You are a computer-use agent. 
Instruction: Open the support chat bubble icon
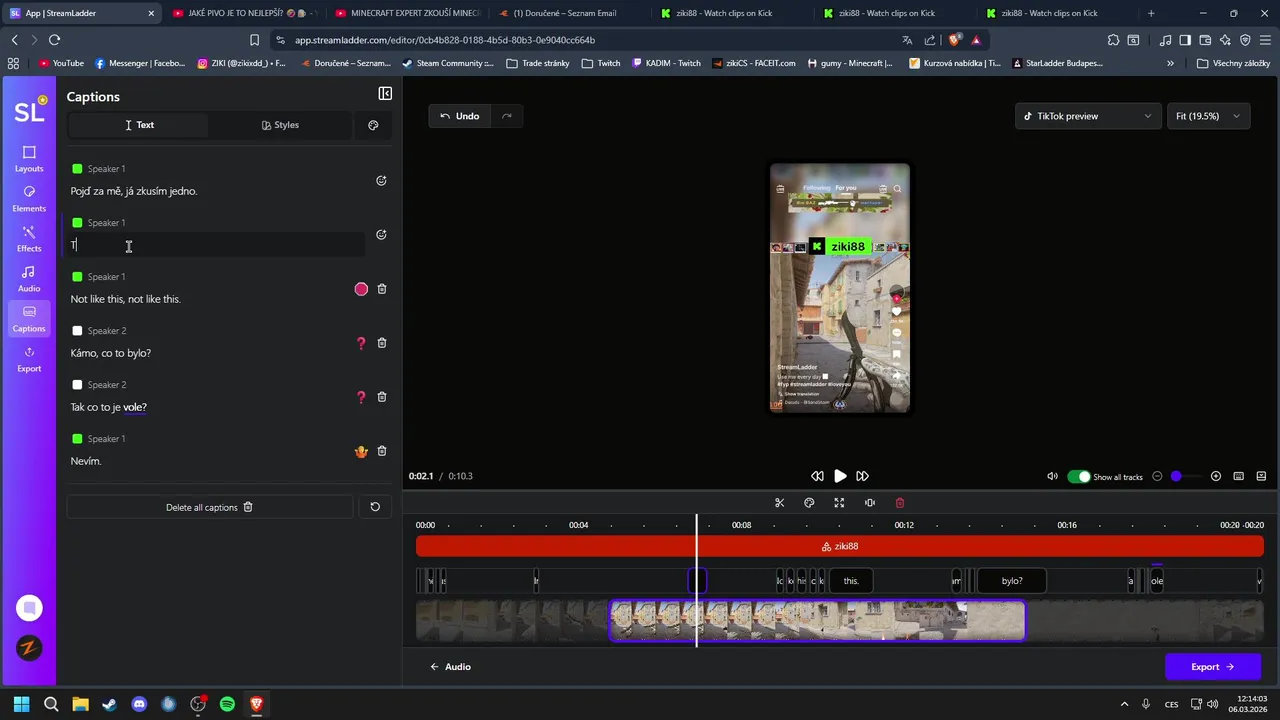point(29,607)
